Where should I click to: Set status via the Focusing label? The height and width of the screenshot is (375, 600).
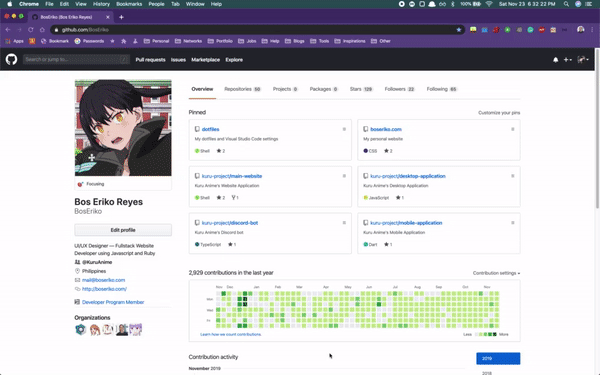(x=95, y=184)
